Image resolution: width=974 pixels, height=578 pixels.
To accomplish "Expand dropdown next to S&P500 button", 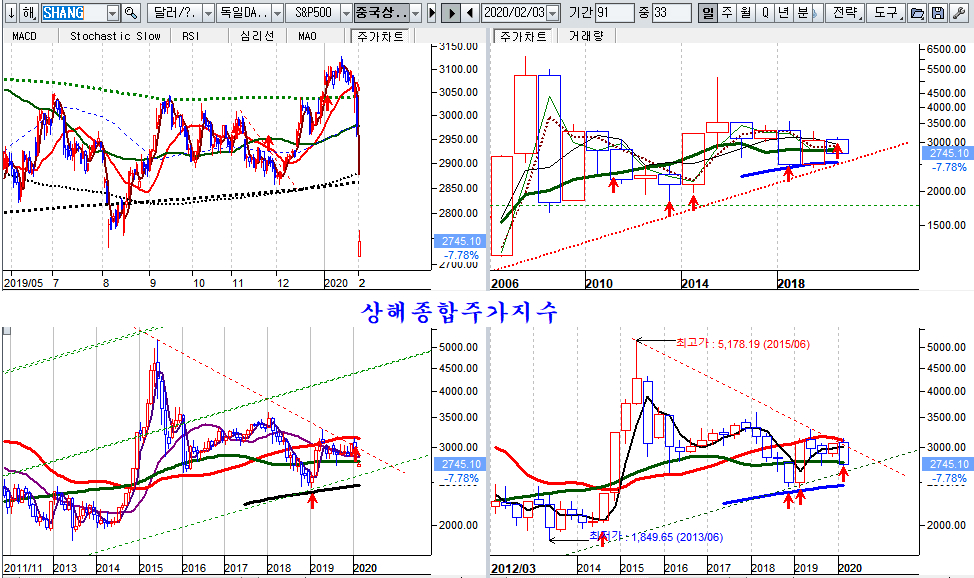I will [x=347, y=12].
